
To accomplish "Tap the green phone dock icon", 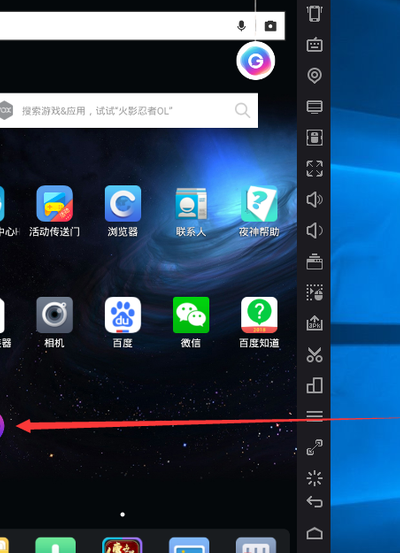I will (55, 545).
